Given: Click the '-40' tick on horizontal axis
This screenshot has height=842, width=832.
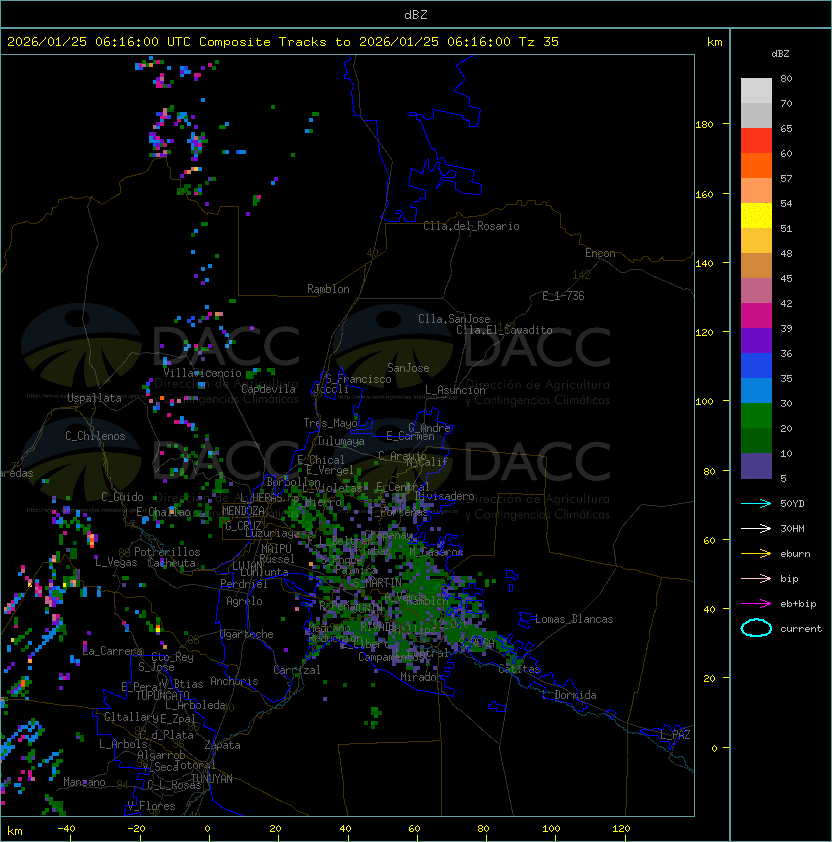Looking at the screenshot, I should click(66, 829).
